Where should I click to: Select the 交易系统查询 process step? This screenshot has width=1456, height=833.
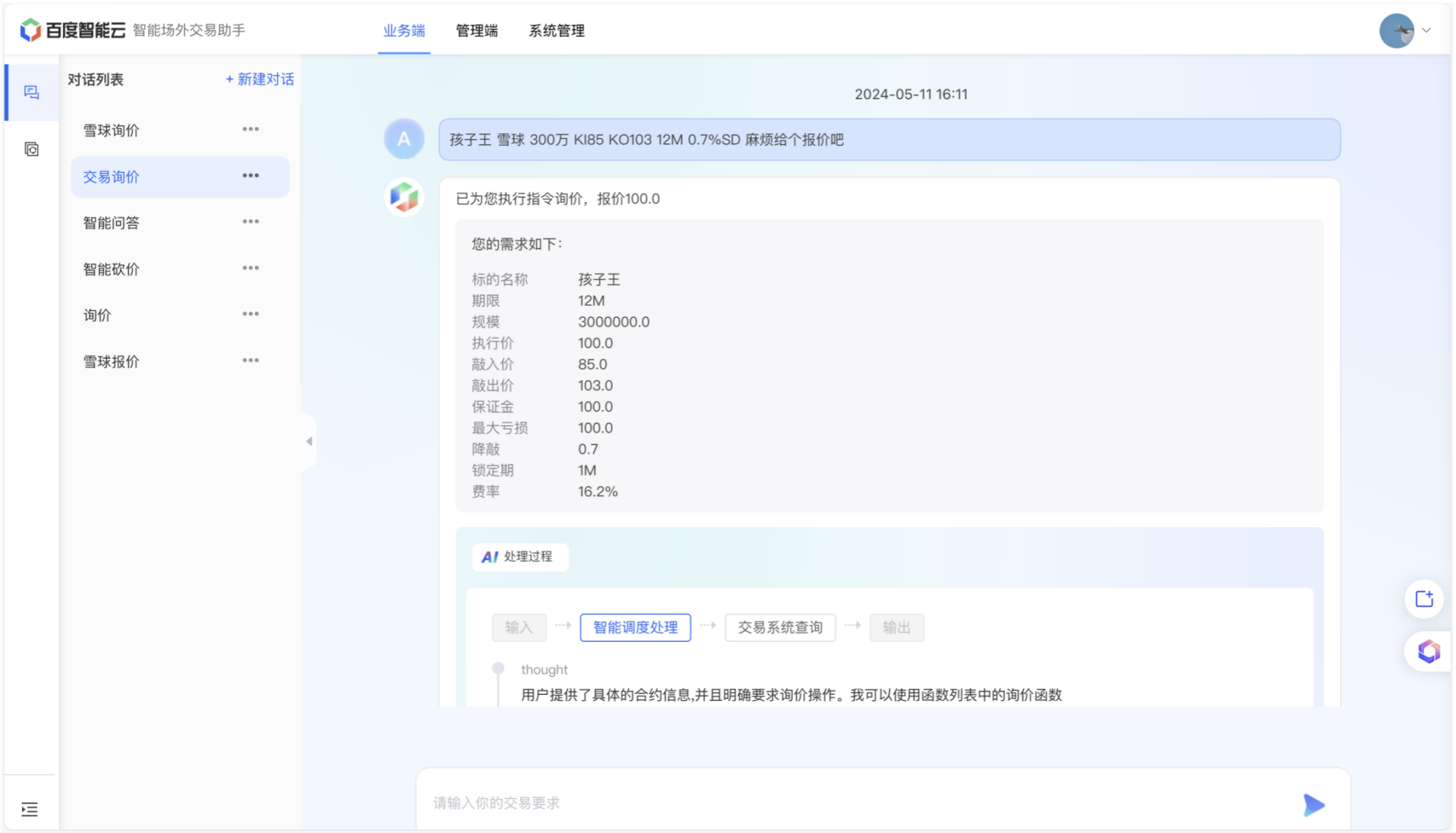[780, 627]
